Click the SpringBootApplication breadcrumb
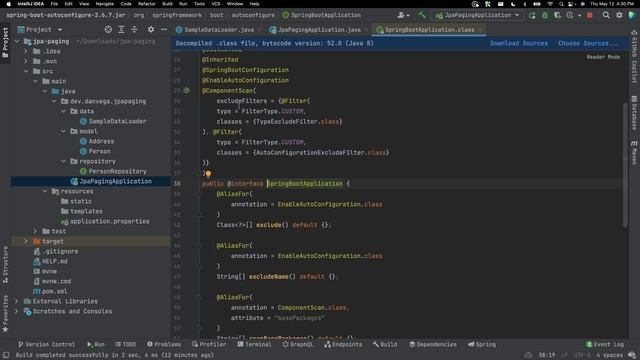The width and height of the screenshot is (640, 360). (x=322, y=15)
